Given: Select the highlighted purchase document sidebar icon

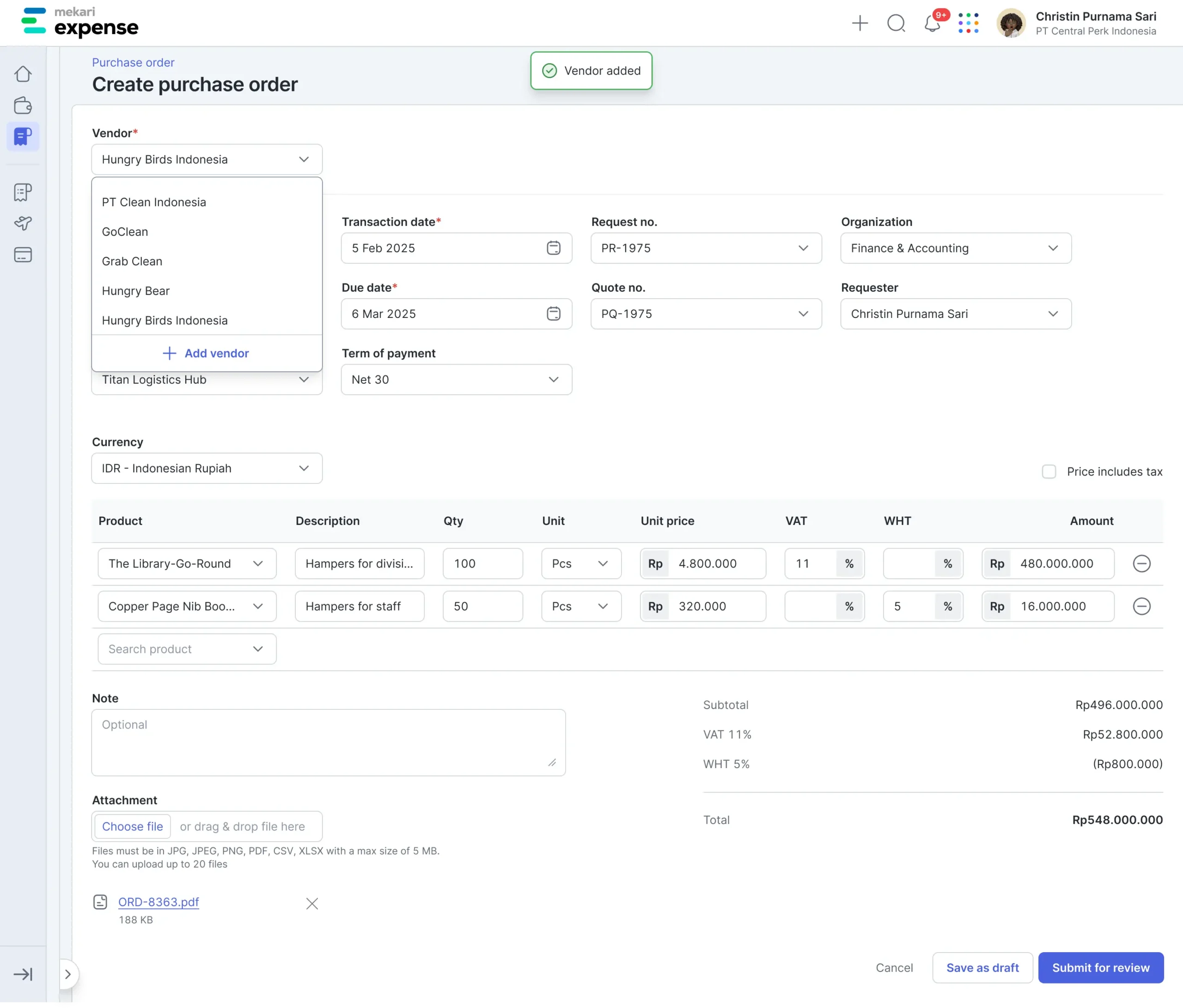Looking at the screenshot, I should click(23, 136).
